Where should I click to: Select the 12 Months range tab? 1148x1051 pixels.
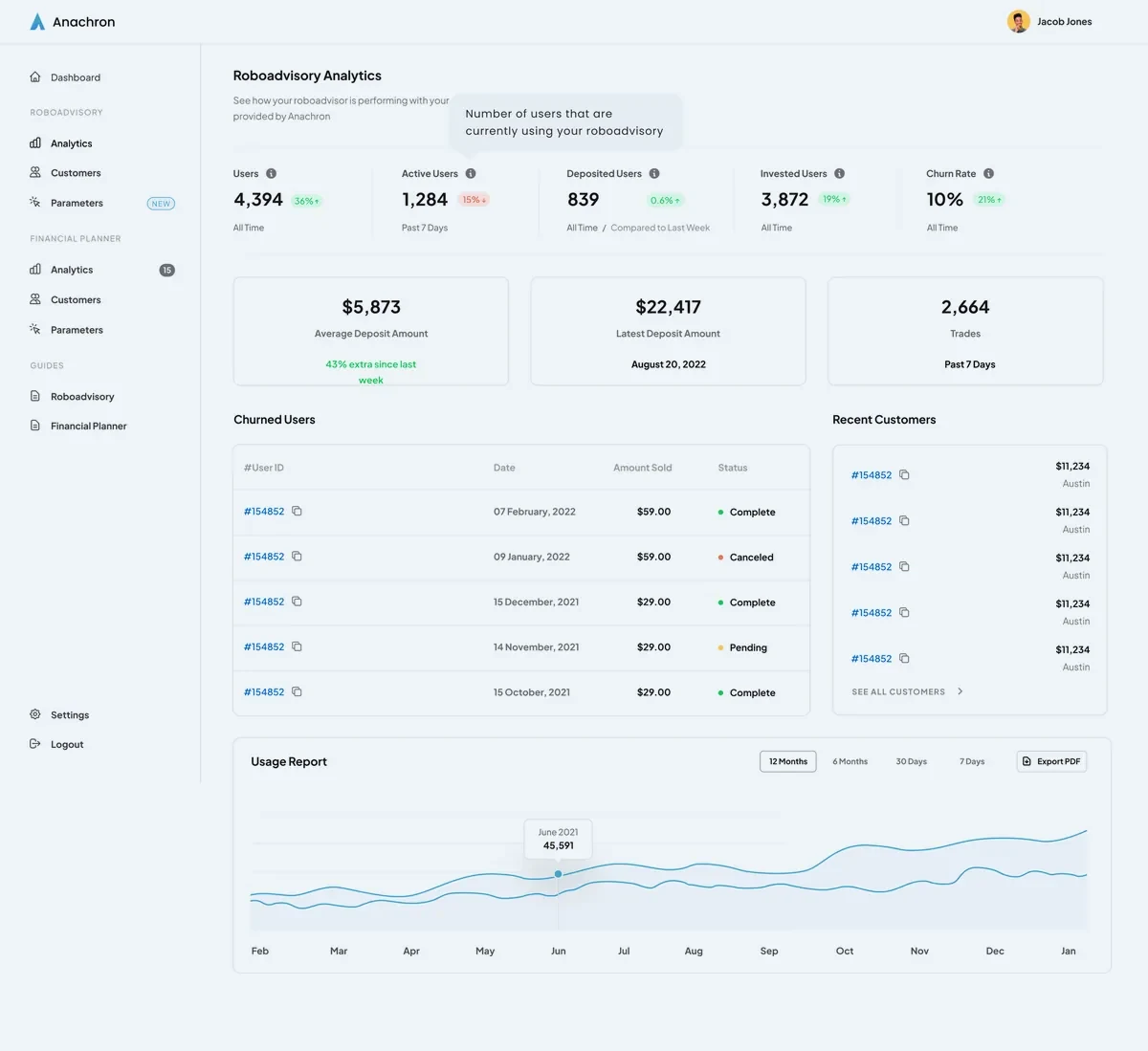click(788, 761)
